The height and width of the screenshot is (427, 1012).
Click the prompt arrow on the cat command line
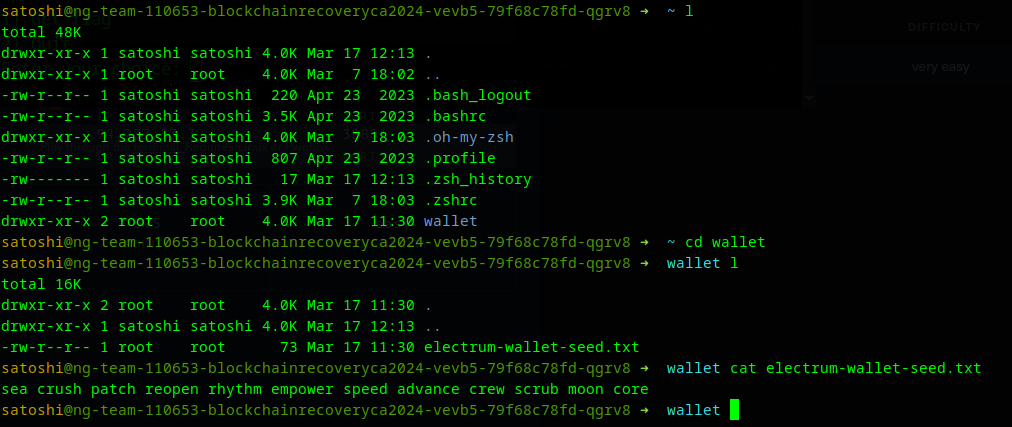pos(643,368)
